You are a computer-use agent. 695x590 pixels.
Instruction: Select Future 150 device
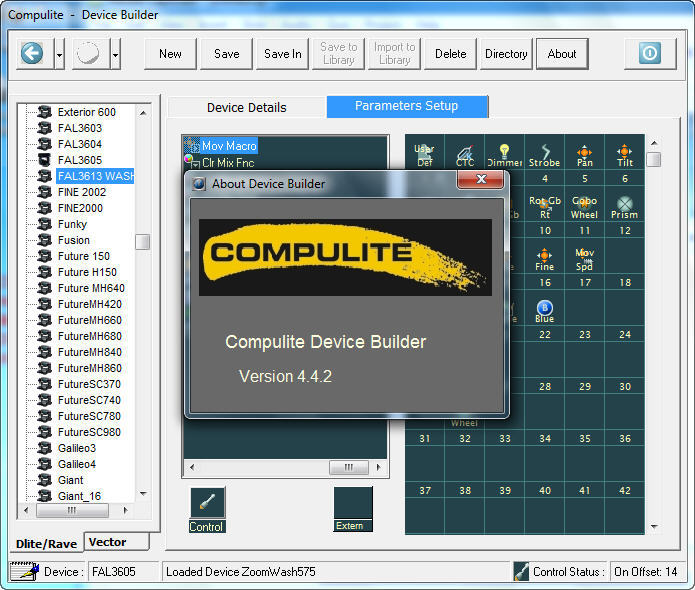point(84,256)
